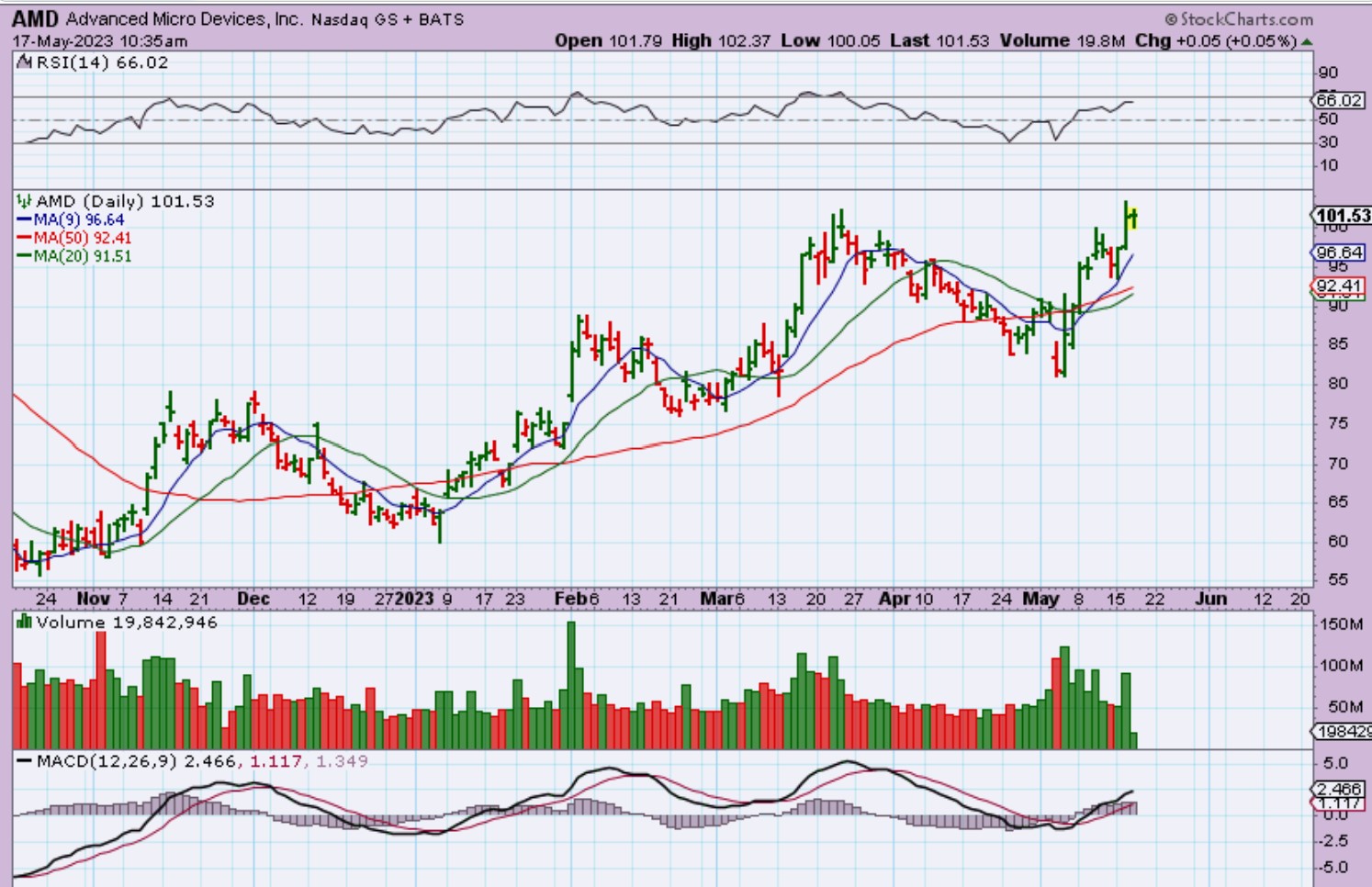This screenshot has height=887, width=1372.
Task: Click the green MA(20) legend entry
Action: tap(74, 256)
